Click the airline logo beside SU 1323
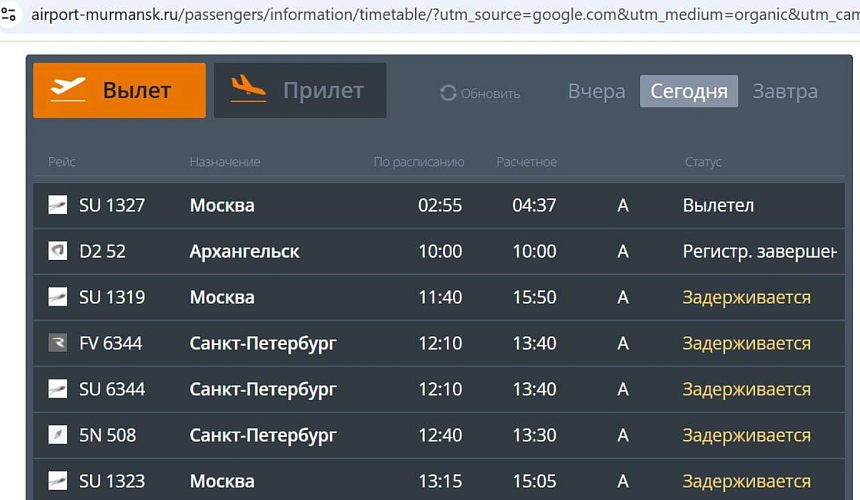860x500 pixels. (x=58, y=481)
